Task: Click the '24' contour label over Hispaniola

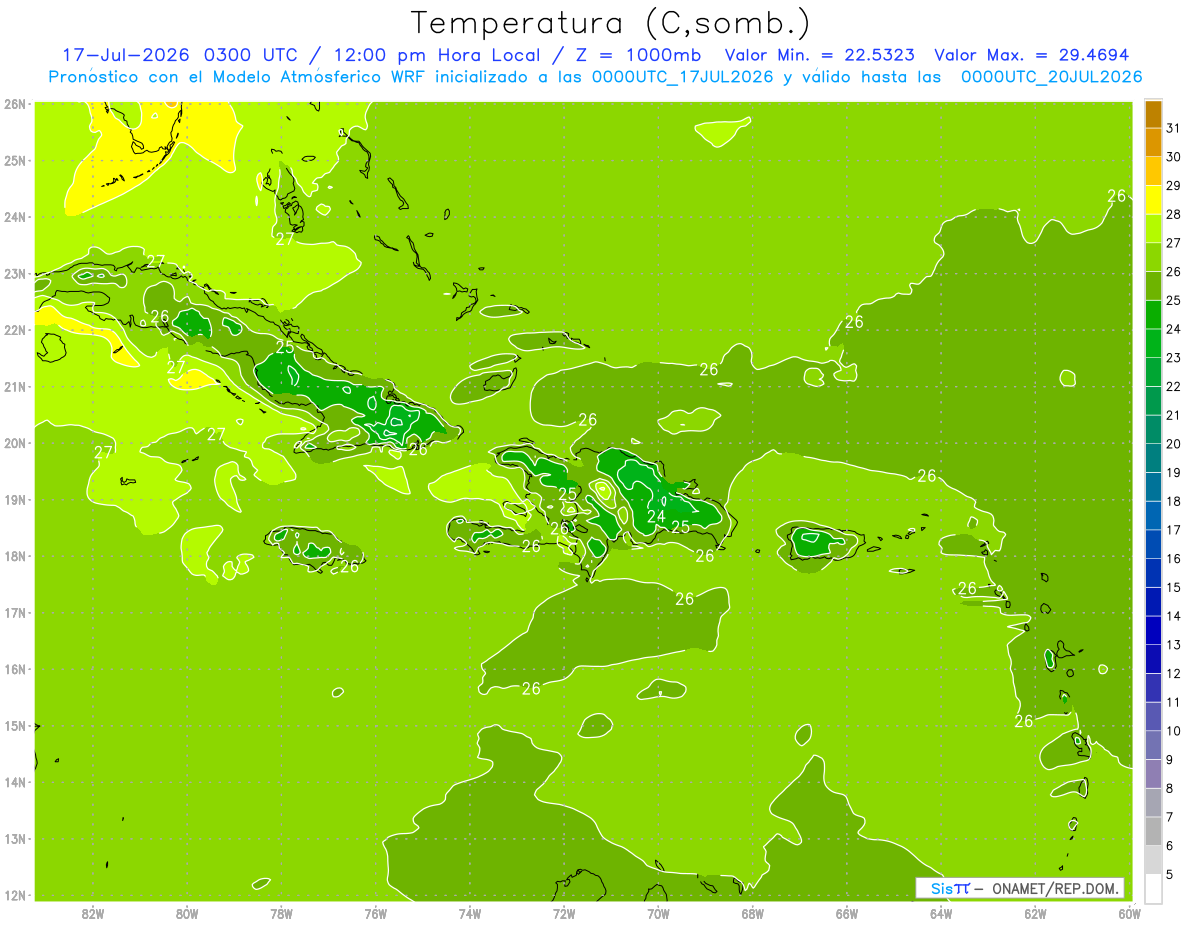Action: (656, 517)
